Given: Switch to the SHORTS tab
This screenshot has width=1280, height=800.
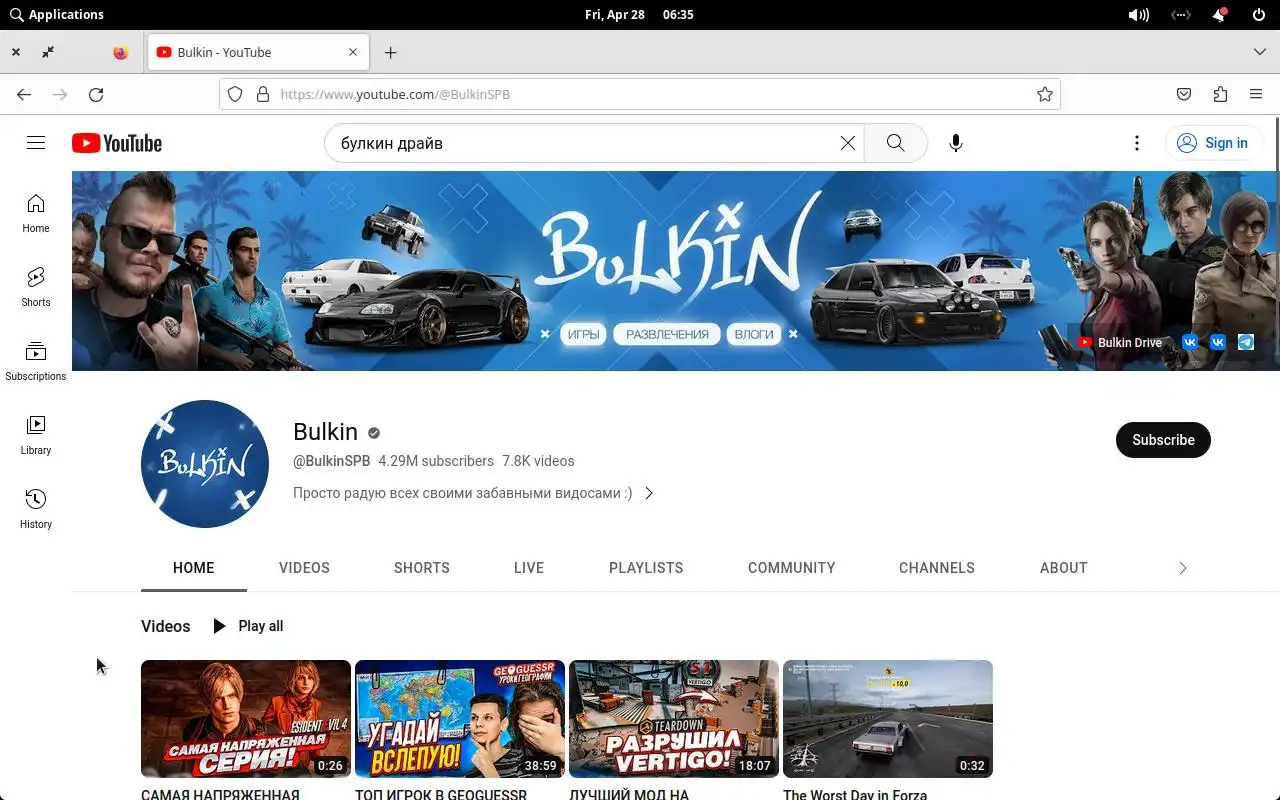Looking at the screenshot, I should tap(422, 568).
